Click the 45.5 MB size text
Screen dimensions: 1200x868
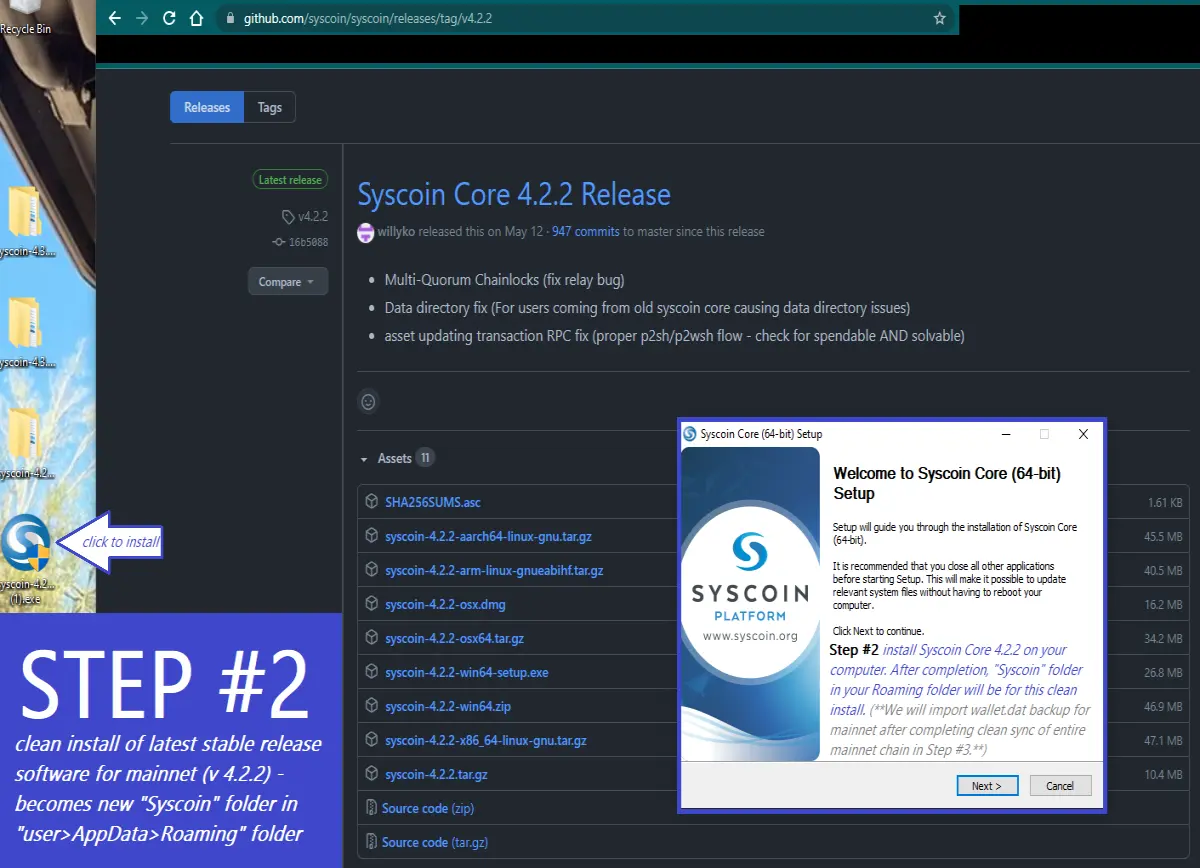point(1163,537)
